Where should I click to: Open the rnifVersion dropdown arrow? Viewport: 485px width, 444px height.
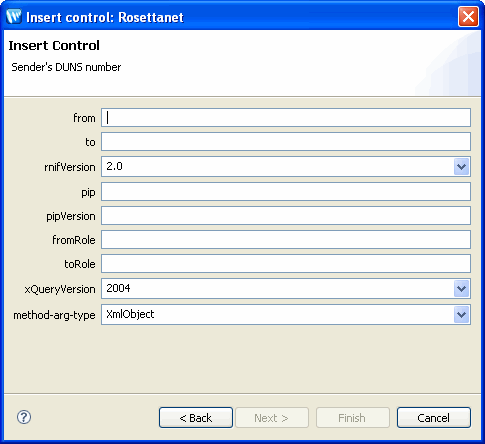462,166
